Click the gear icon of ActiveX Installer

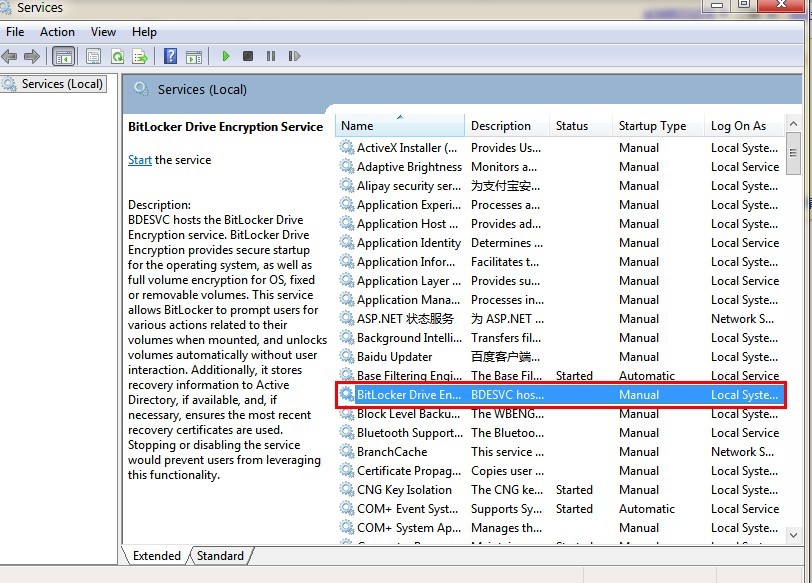(346, 148)
